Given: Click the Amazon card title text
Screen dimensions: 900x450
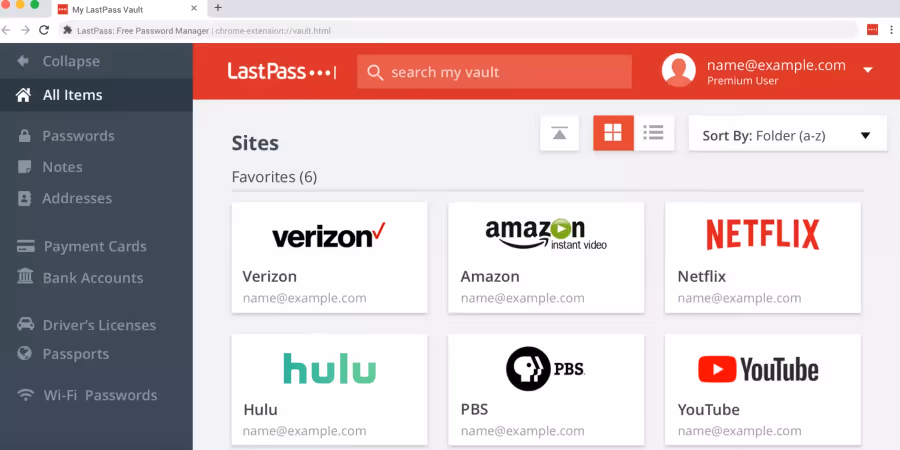Looking at the screenshot, I should tap(490, 277).
